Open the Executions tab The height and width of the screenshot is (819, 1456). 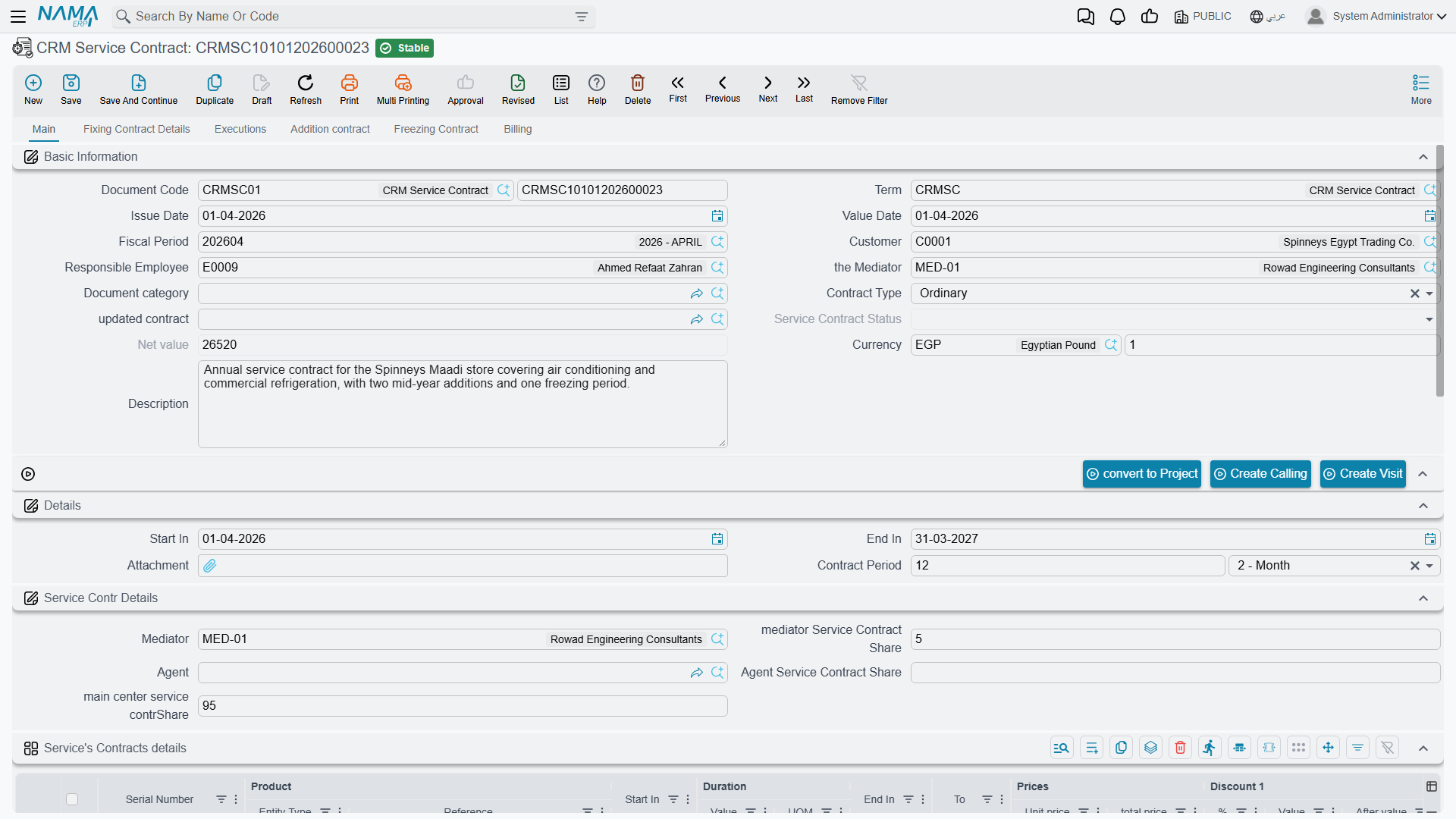pyautogui.click(x=240, y=129)
